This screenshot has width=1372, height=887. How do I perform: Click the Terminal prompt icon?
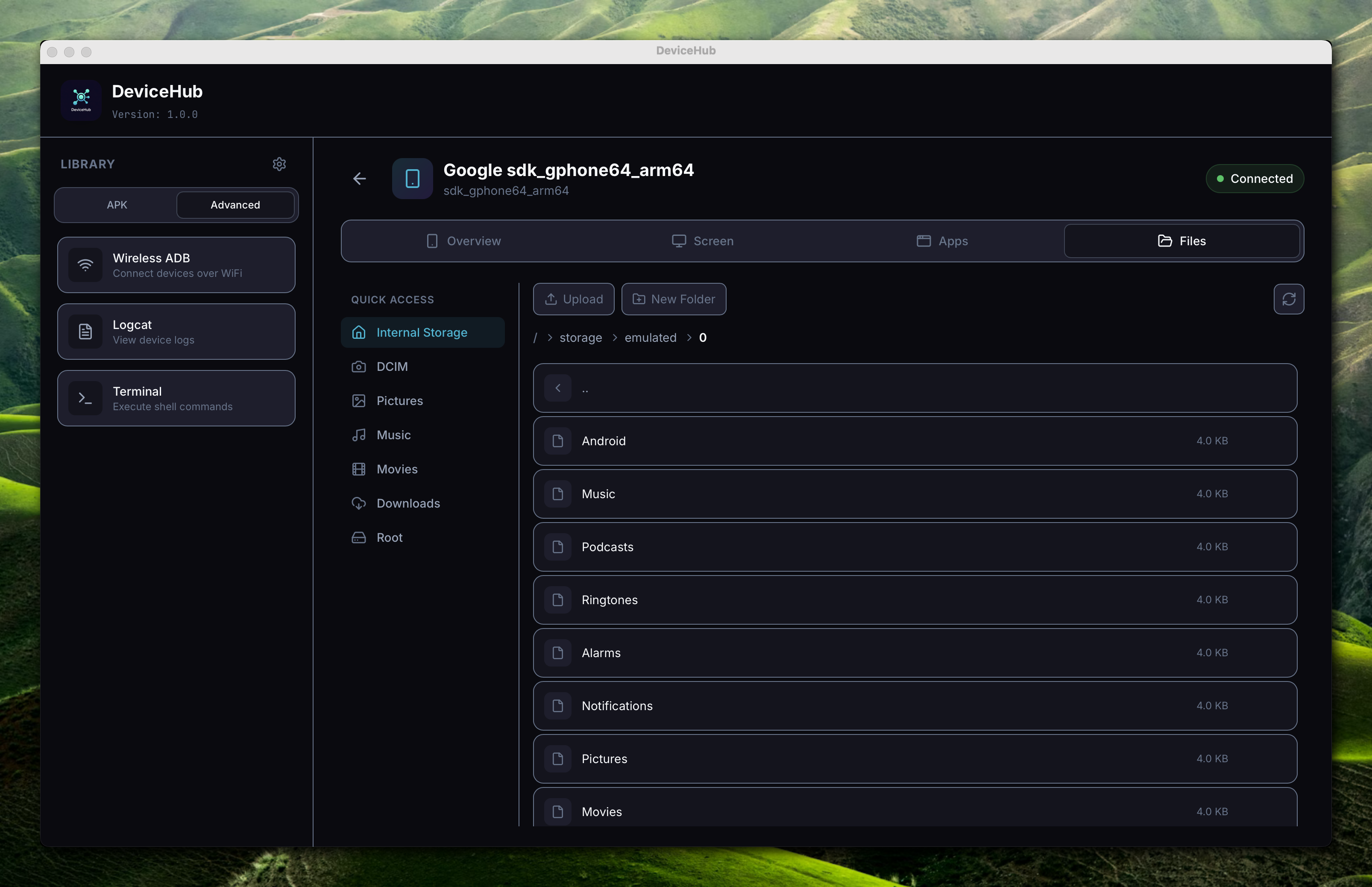(x=85, y=398)
